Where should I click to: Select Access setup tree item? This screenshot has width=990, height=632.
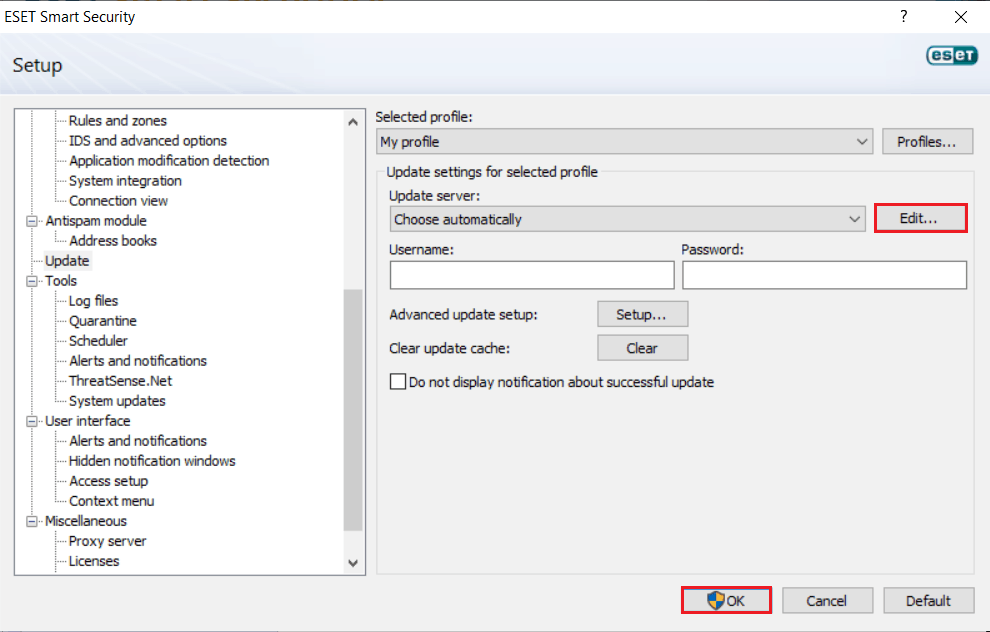(108, 481)
